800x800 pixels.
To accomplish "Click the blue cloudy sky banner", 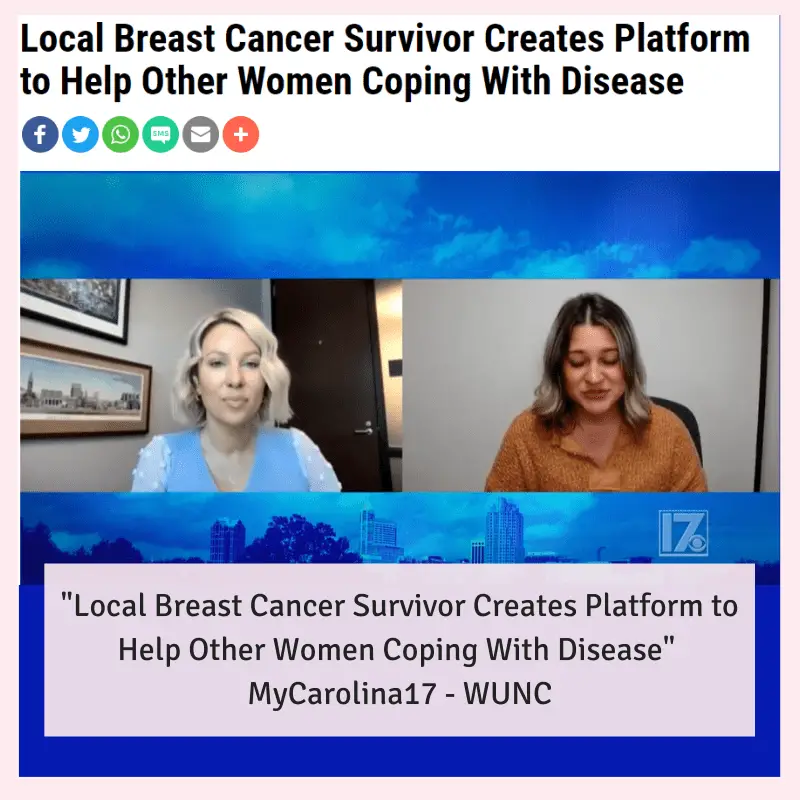I will (399, 225).
